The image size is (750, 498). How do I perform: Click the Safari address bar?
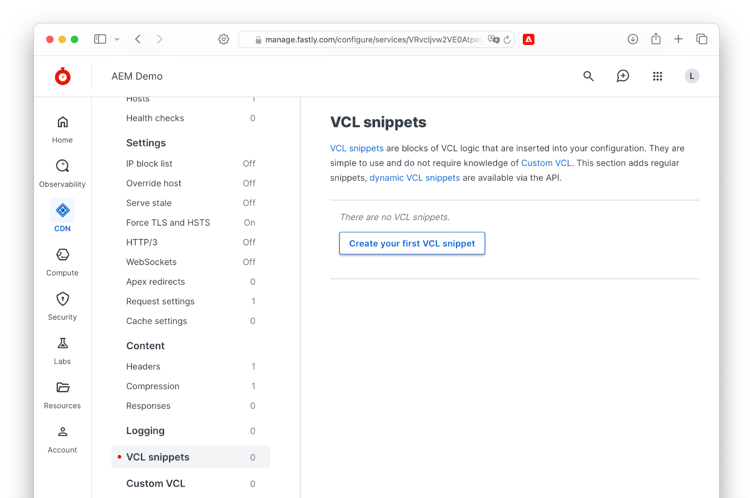coord(370,40)
